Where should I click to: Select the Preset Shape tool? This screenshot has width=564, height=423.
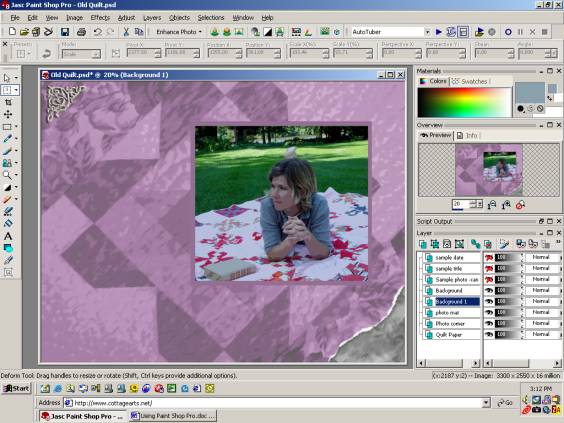[x=8, y=248]
